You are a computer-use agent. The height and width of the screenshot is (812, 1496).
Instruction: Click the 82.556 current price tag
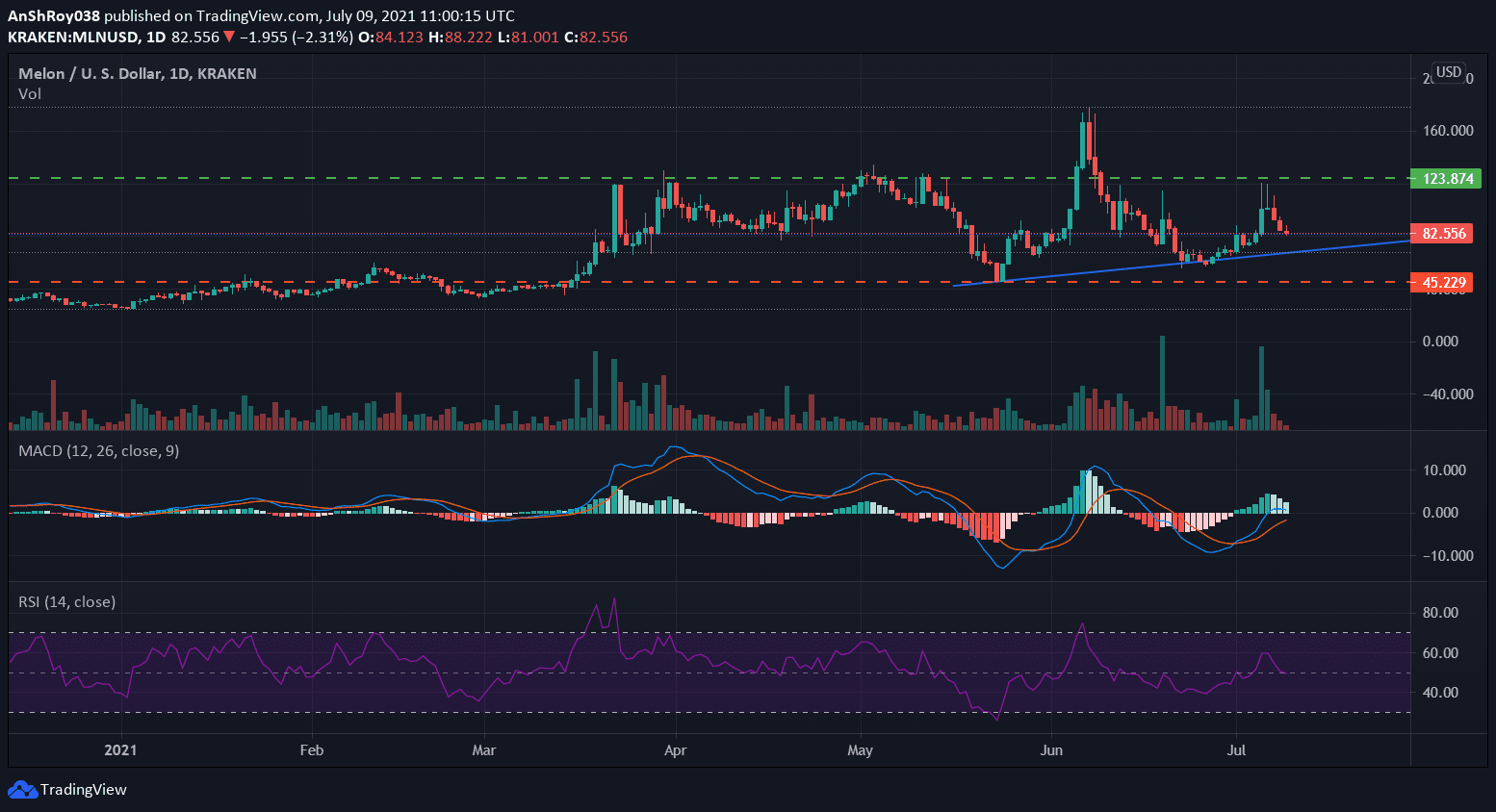pyautogui.click(x=1444, y=233)
